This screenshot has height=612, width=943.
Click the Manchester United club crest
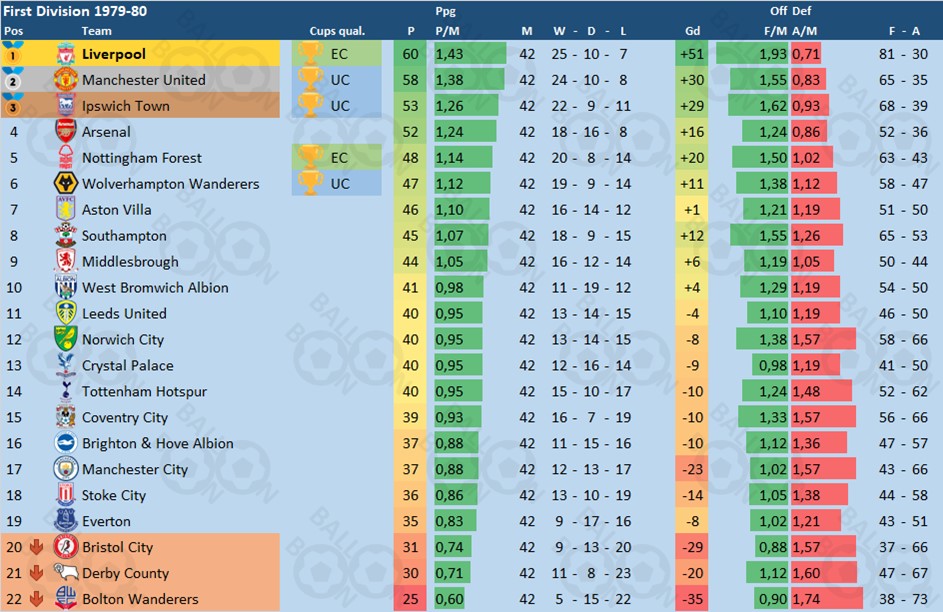pos(66,79)
